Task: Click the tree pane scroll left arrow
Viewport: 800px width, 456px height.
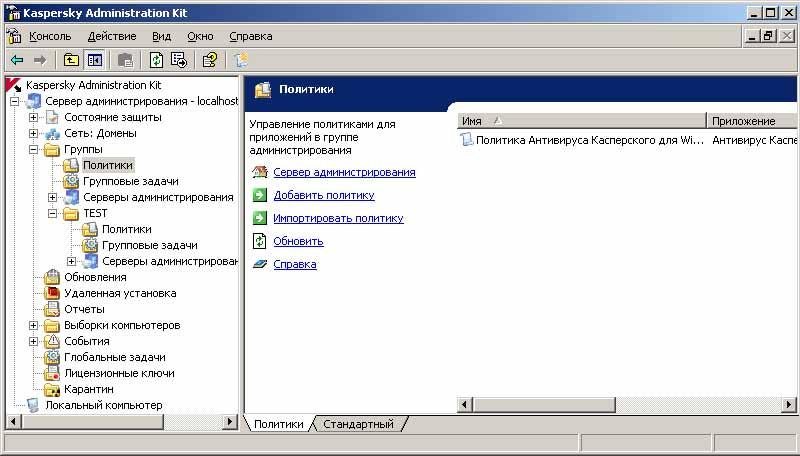Action: pyautogui.click(x=14, y=422)
